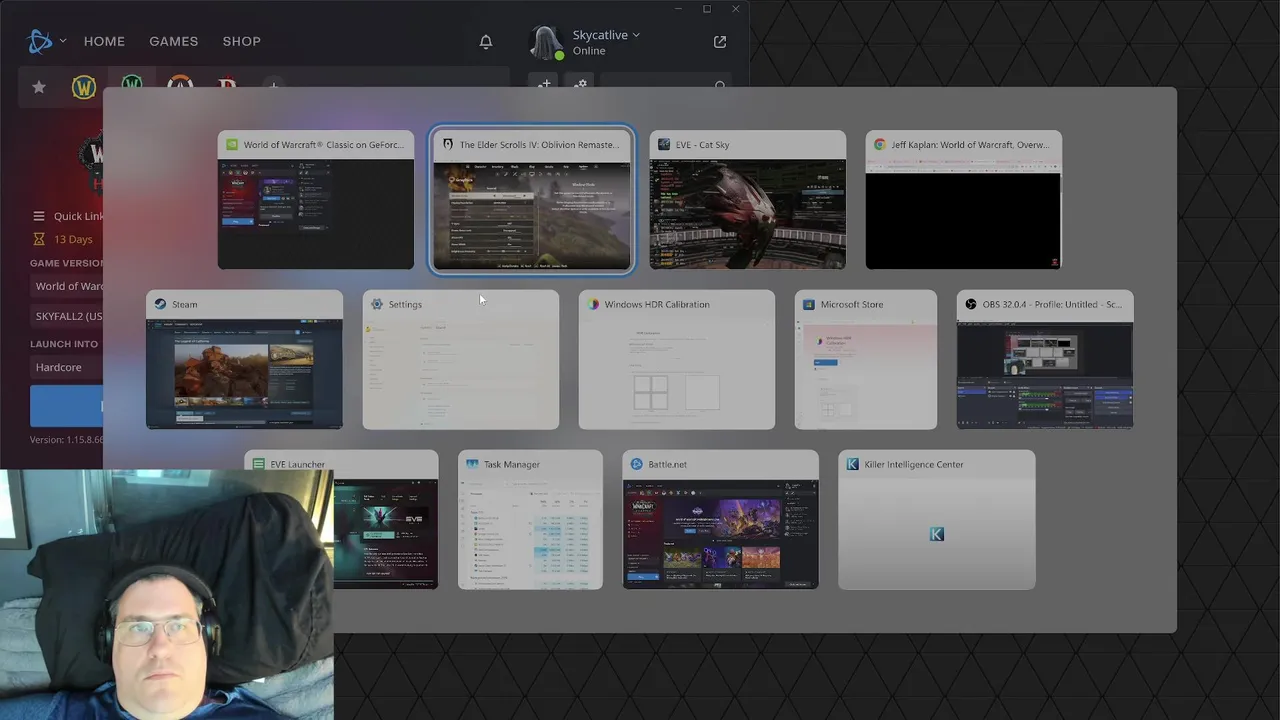Select the World of Warcraft game icon
The image size is (1280, 720).
point(84,87)
